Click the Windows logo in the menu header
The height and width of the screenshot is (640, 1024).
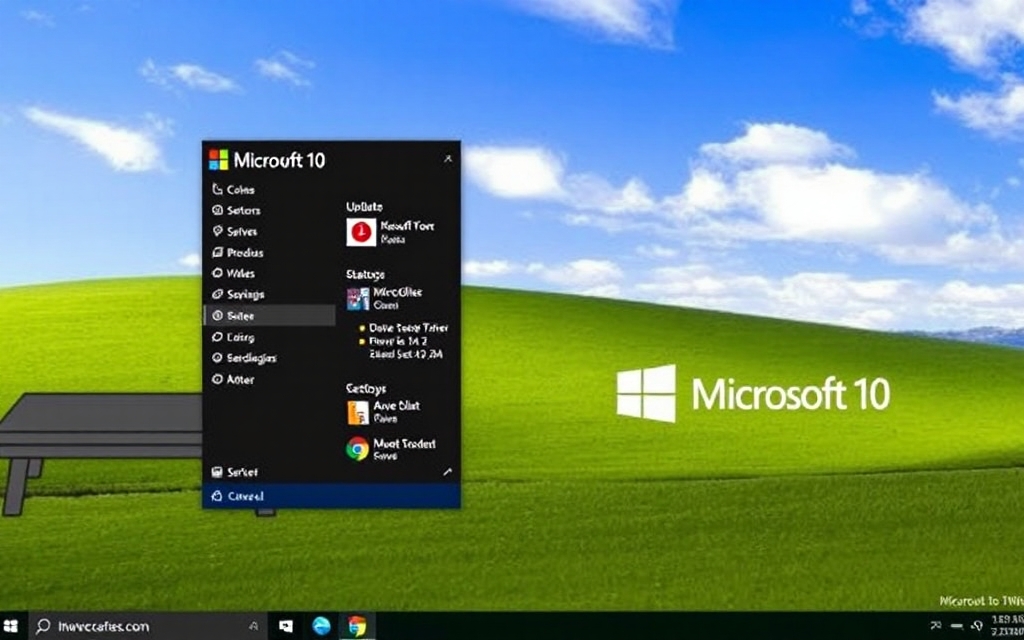tap(219, 159)
